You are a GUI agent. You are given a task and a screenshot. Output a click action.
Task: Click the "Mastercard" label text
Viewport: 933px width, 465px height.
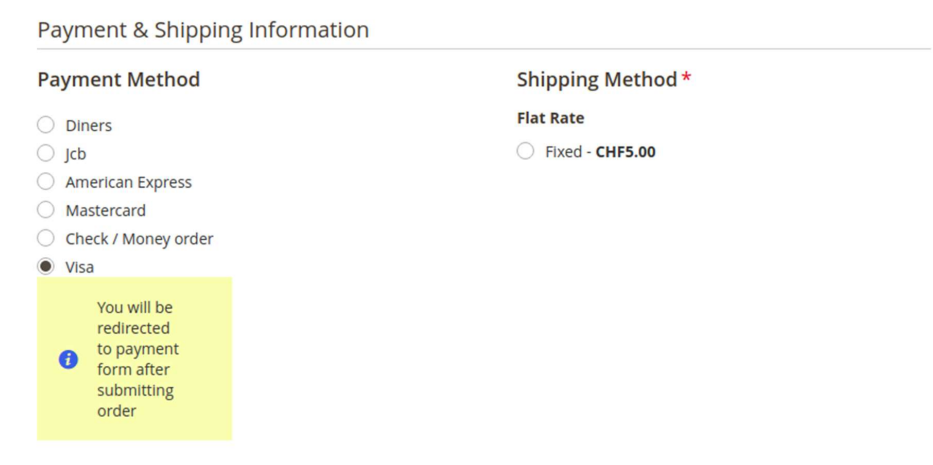[105, 211]
